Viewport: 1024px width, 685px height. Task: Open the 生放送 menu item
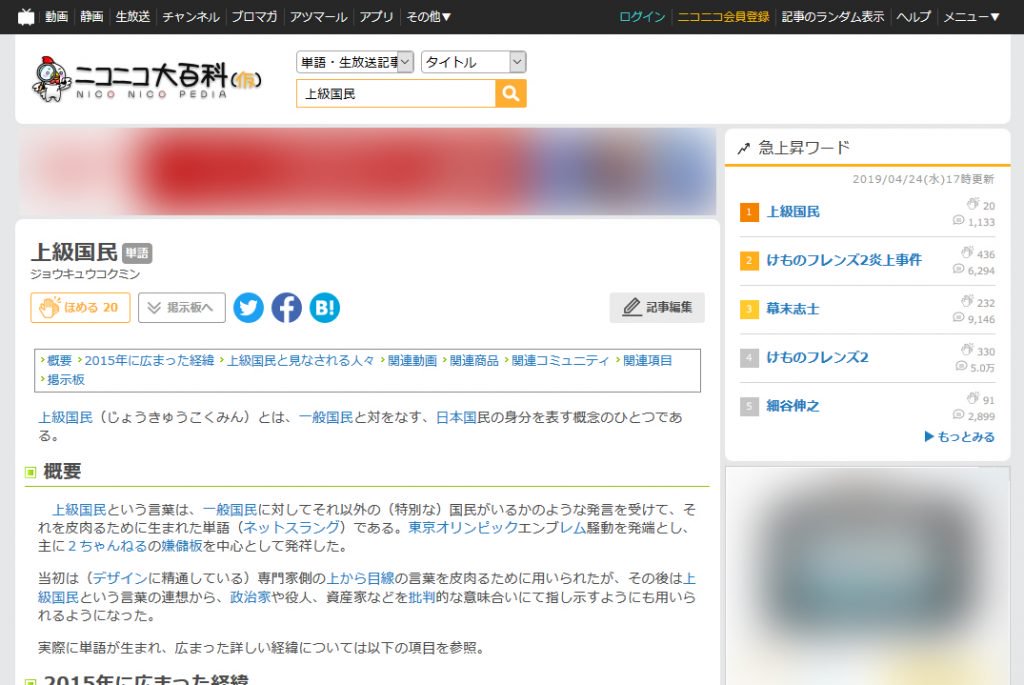(x=133, y=17)
